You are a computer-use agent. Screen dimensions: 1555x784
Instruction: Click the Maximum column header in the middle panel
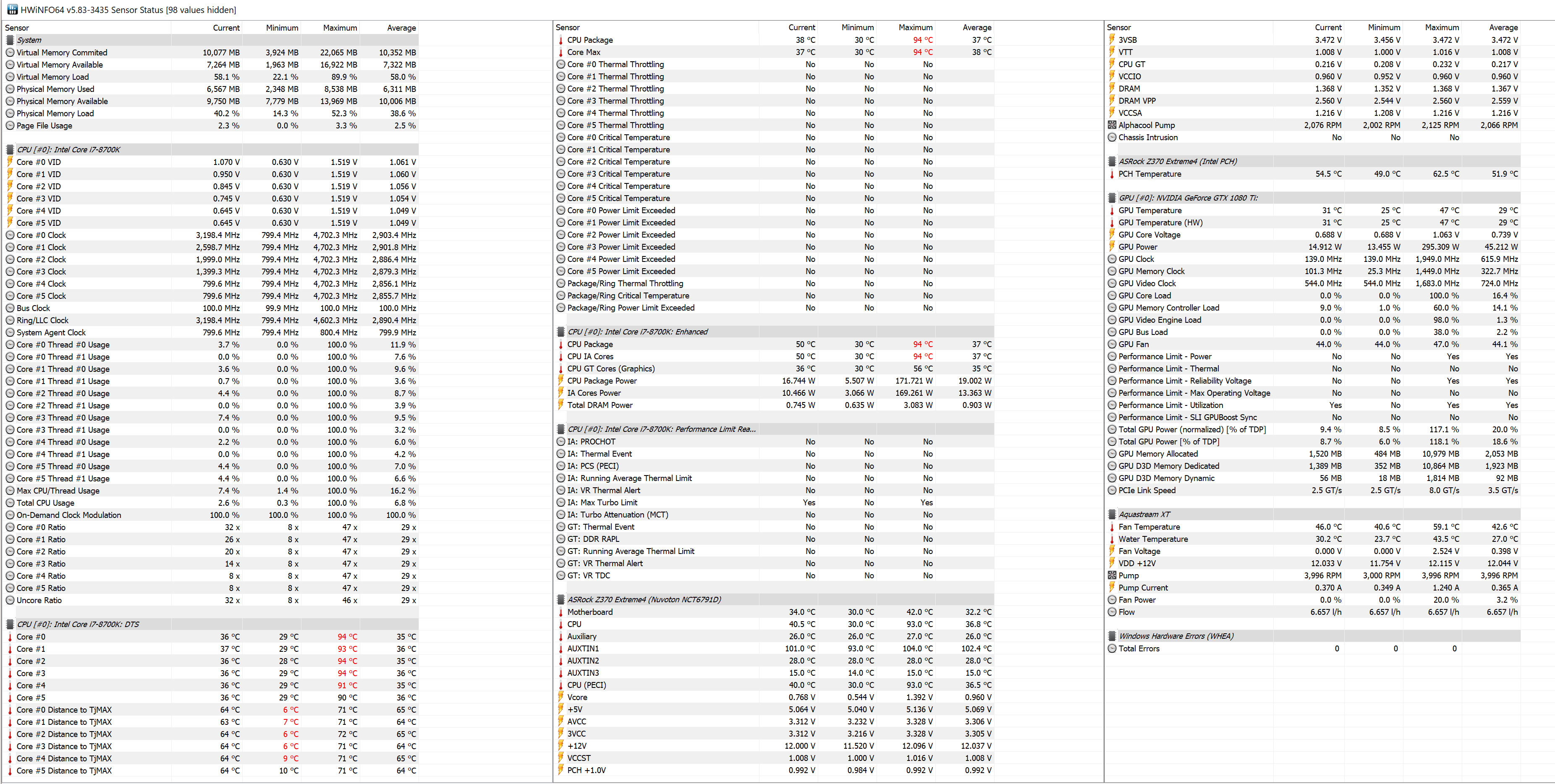pyautogui.click(x=915, y=27)
